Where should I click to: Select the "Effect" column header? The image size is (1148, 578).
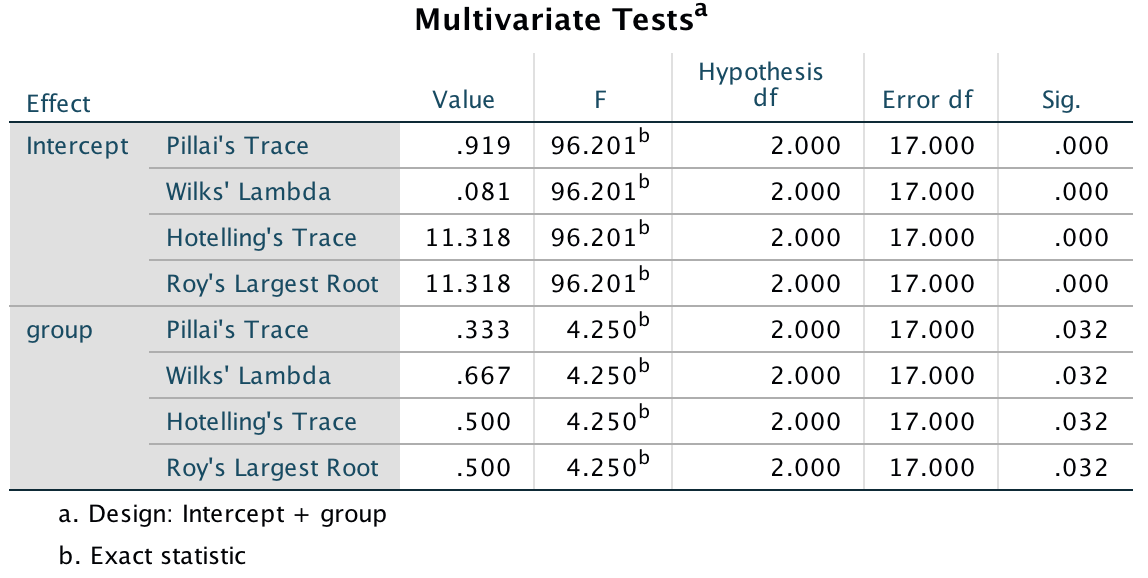pyautogui.click(x=58, y=103)
